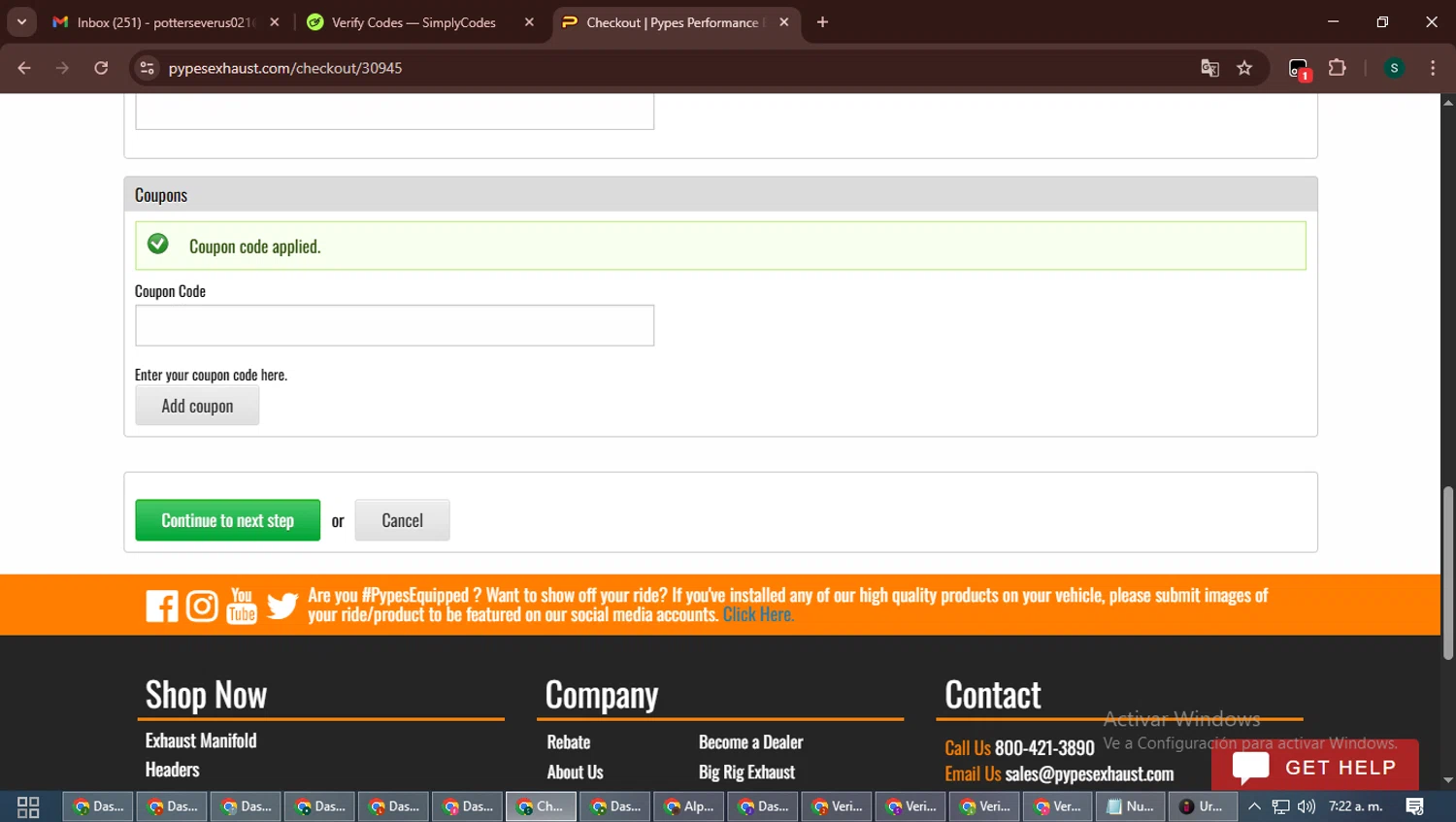Open site information icon in address bar
The height and width of the screenshot is (822, 1456).
[147, 68]
